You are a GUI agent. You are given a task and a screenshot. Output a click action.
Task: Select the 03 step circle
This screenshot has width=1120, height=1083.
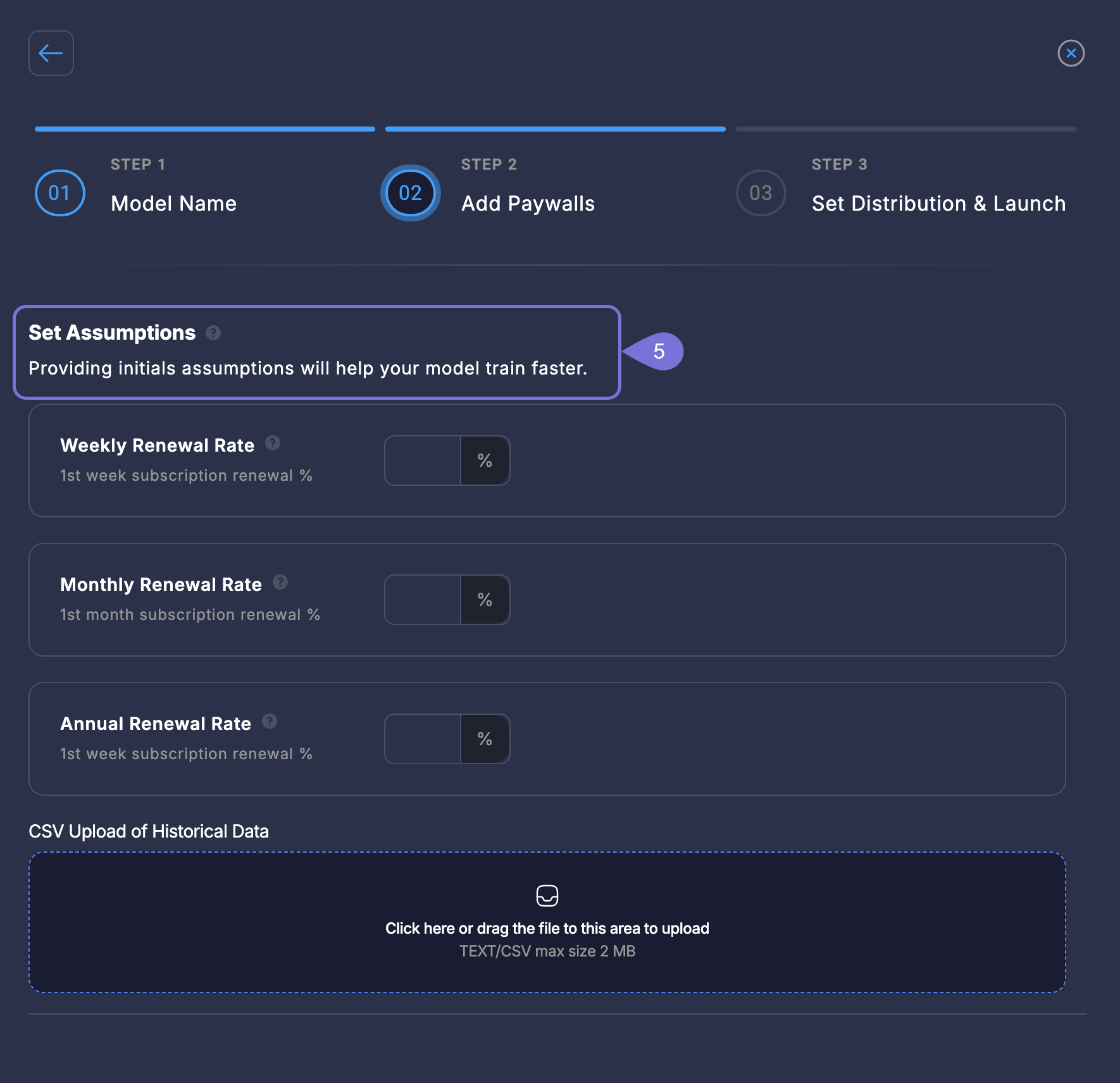point(761,193)
